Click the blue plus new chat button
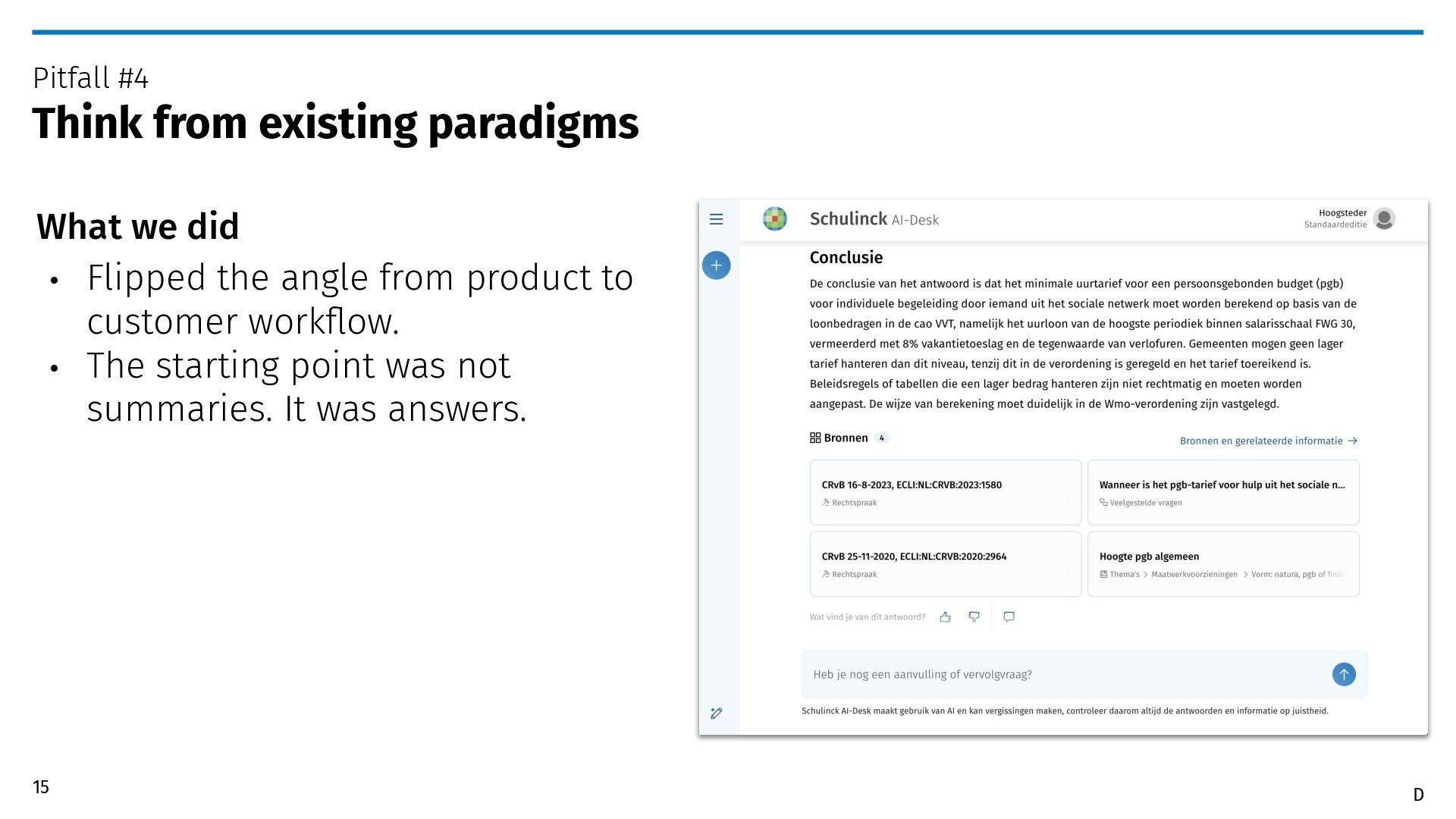Viewport: 1456px width, 819px height. coord(716,265)
